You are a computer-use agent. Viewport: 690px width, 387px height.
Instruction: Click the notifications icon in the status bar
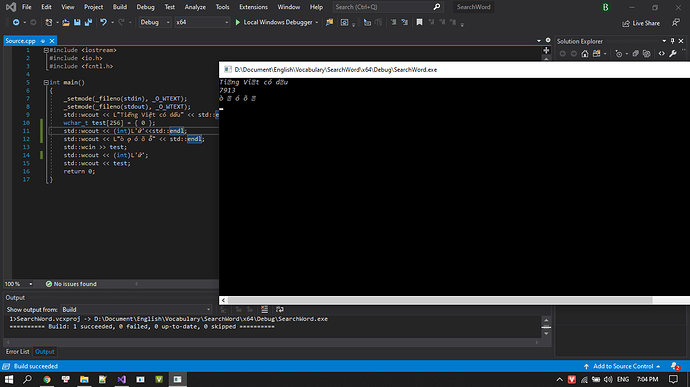pyautogui.click(x=675, y=366)
